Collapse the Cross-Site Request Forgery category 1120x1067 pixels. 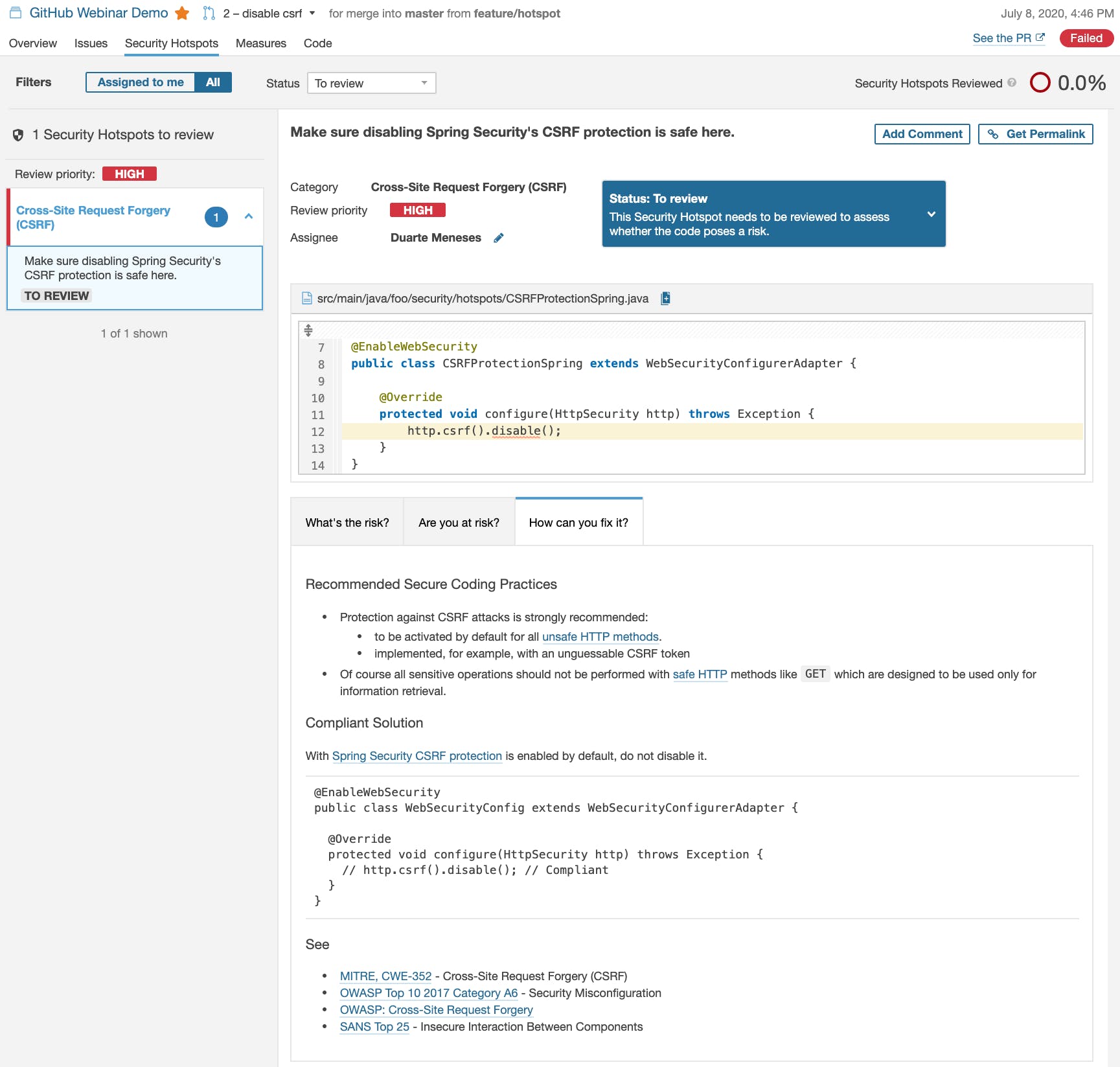pos(249,217)
